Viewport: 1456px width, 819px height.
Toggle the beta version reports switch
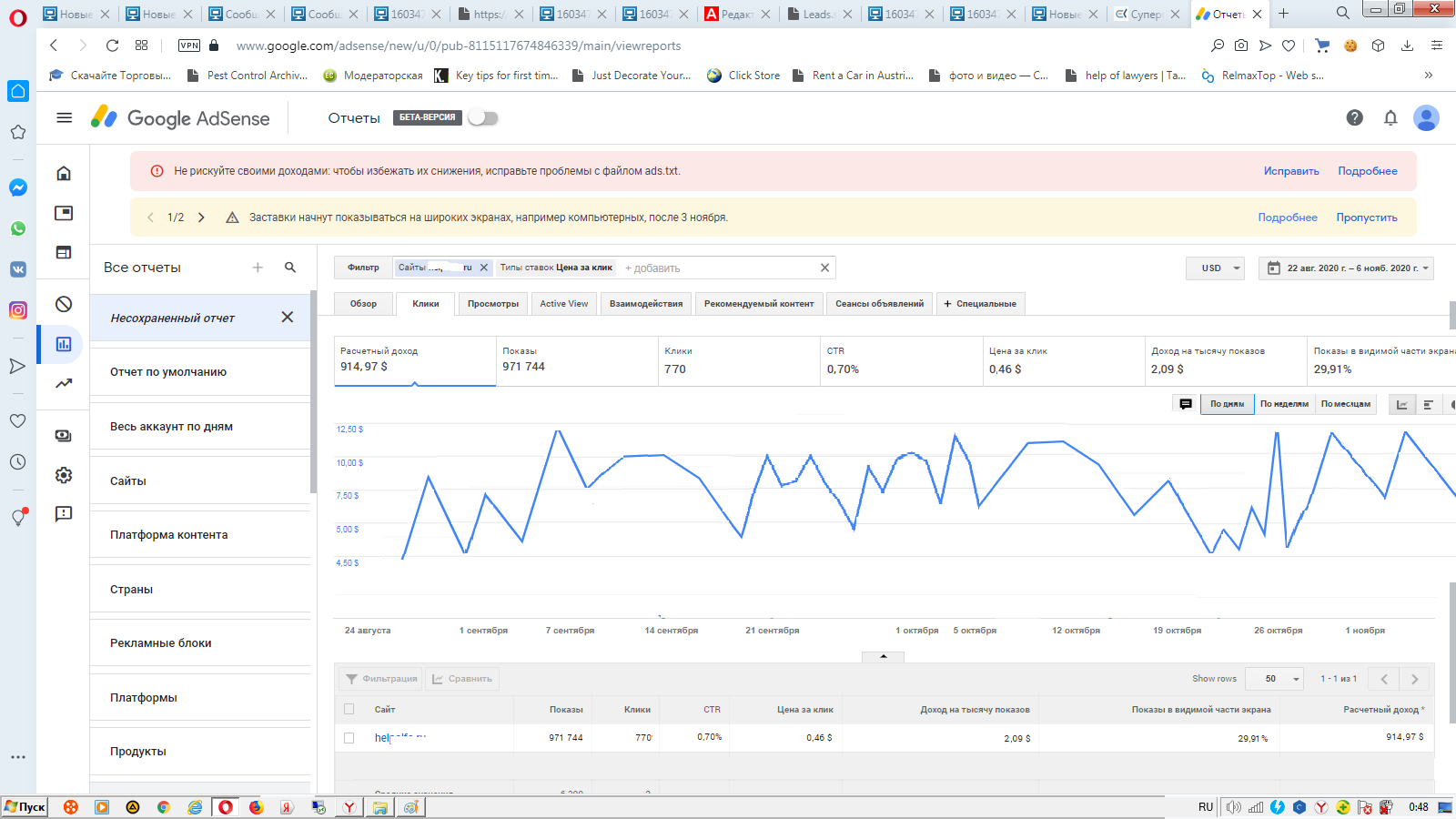482,117
